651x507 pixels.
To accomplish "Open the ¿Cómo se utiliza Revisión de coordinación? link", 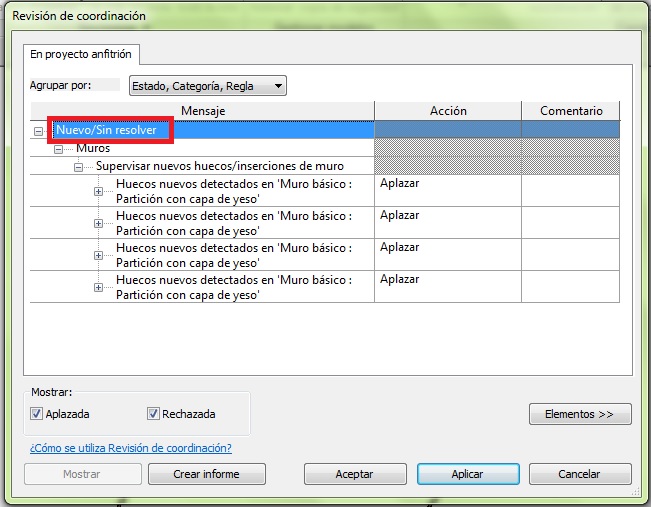I will (x=130, y=448).
